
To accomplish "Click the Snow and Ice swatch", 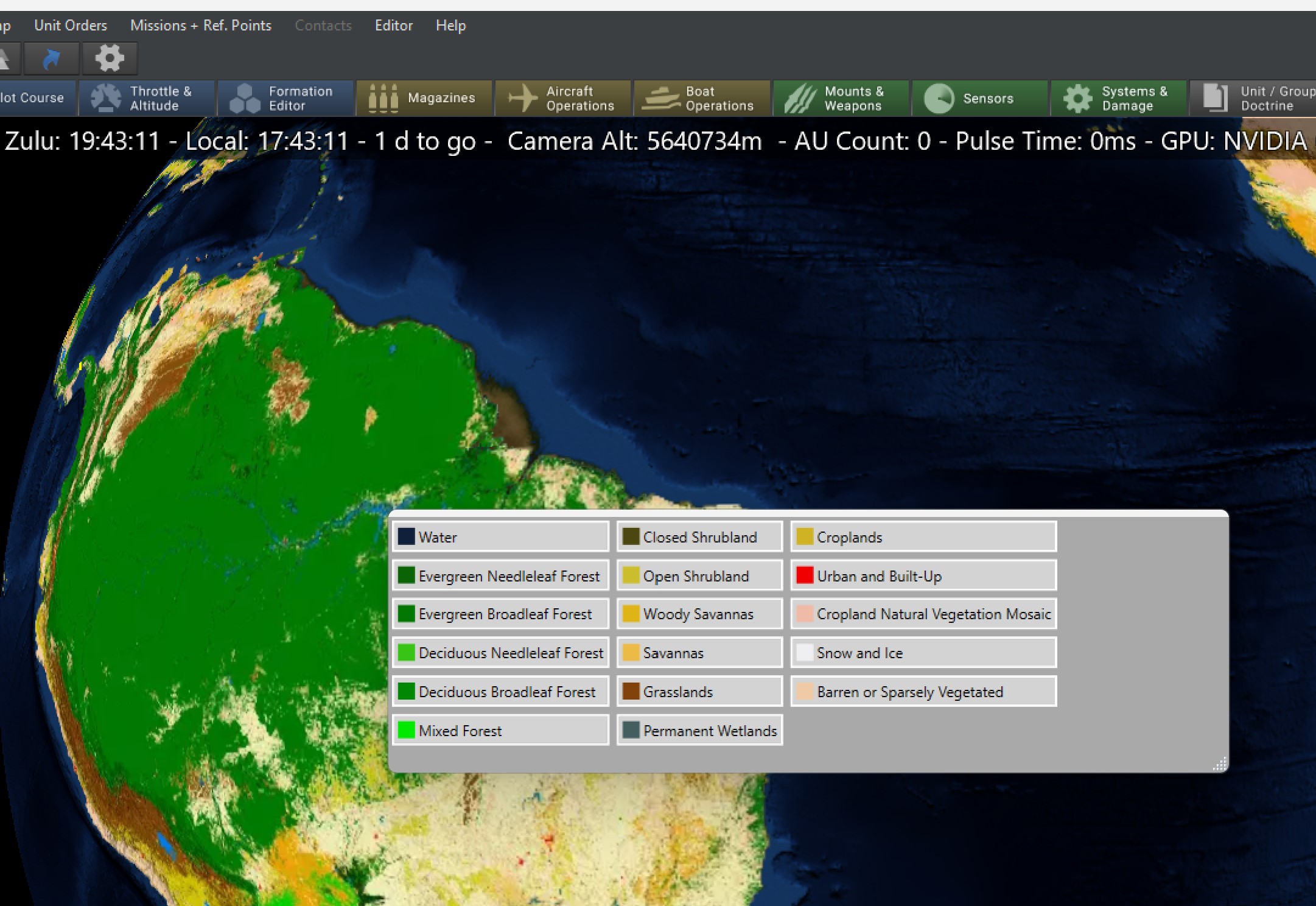I will [x=805, y=653].
